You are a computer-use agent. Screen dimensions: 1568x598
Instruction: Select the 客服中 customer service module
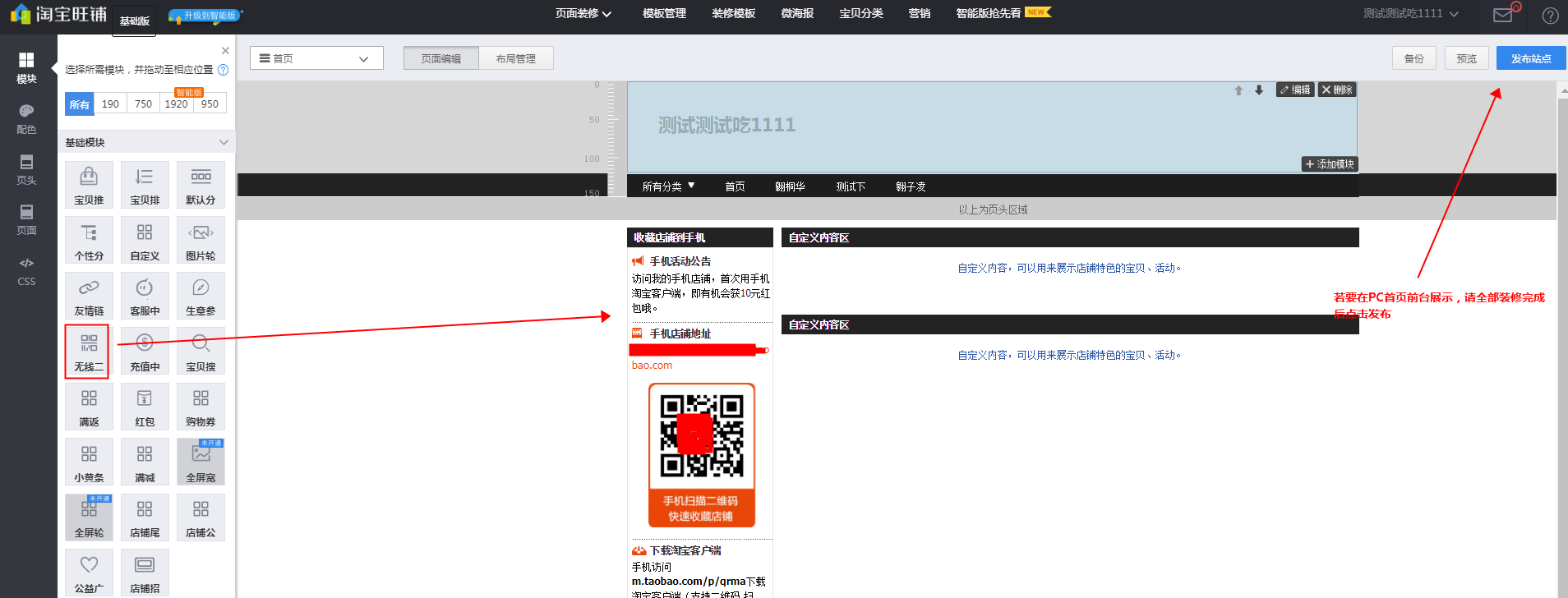(145, 296)
